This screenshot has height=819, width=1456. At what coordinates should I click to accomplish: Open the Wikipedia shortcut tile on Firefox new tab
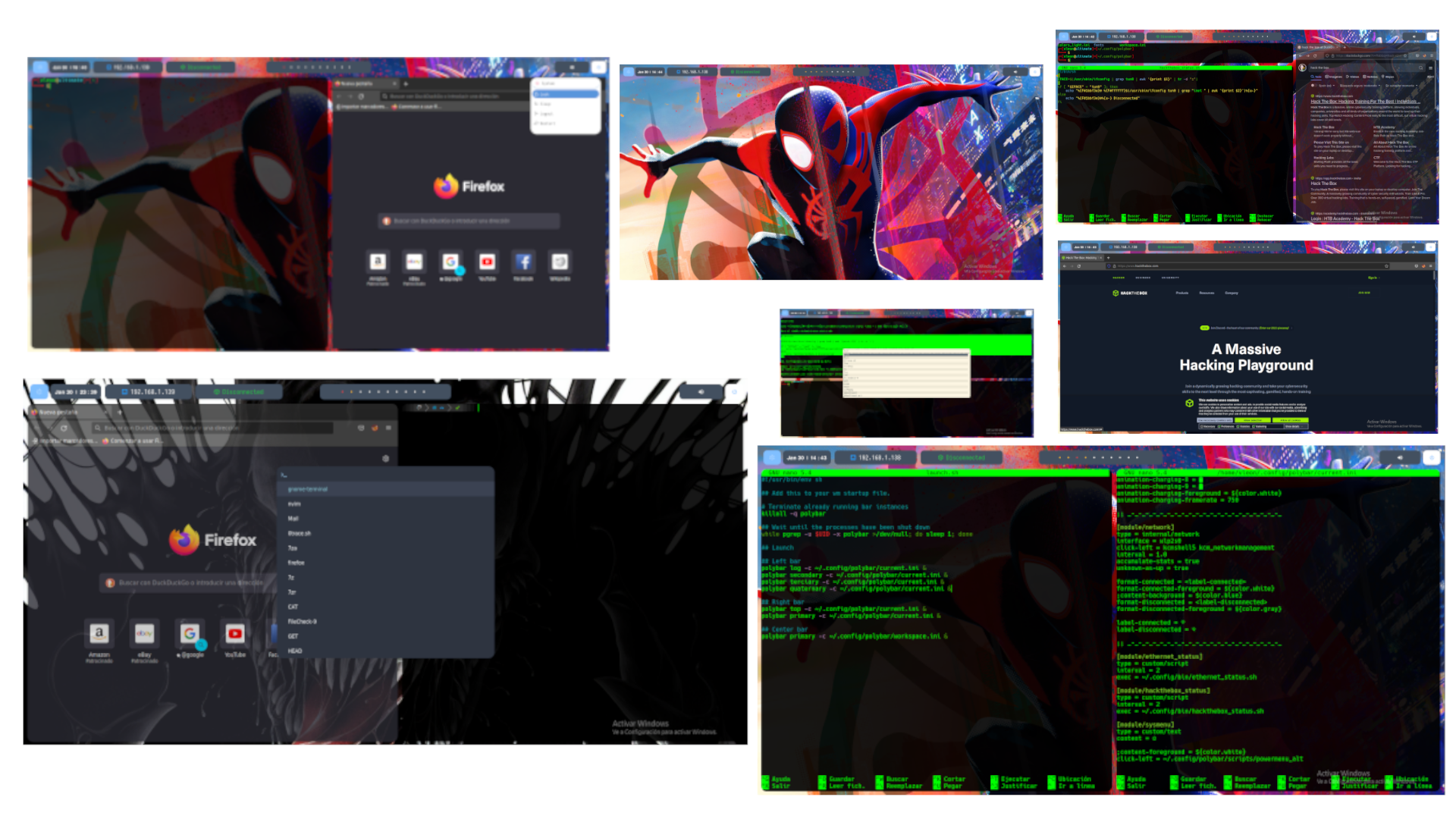coord(560,262)
